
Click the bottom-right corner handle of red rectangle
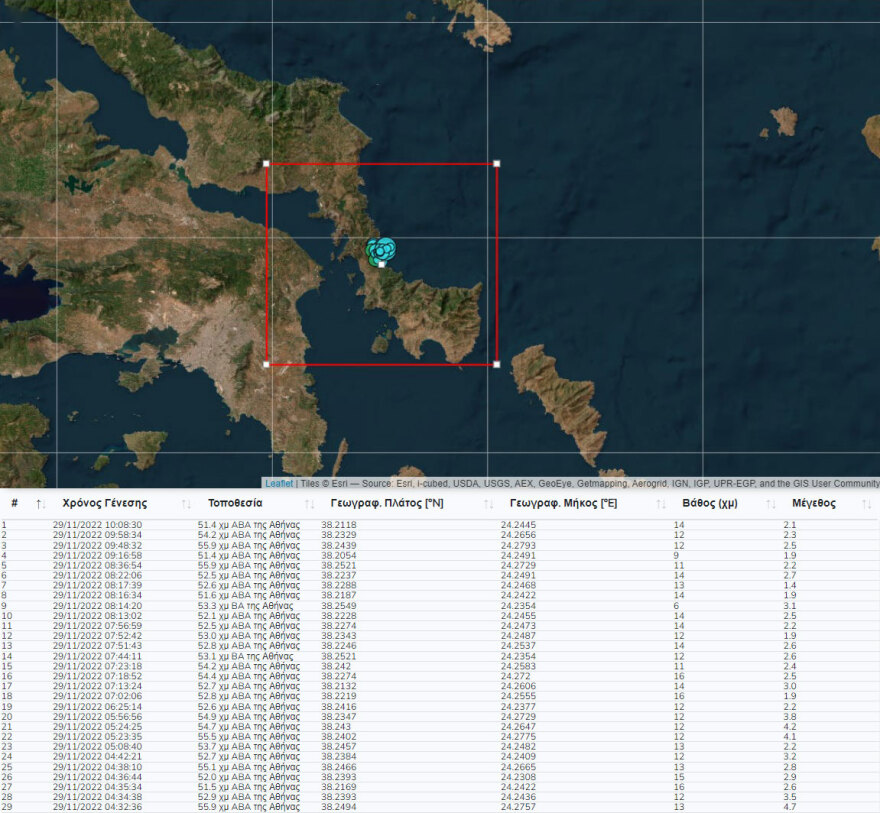[x=497, y=365]
